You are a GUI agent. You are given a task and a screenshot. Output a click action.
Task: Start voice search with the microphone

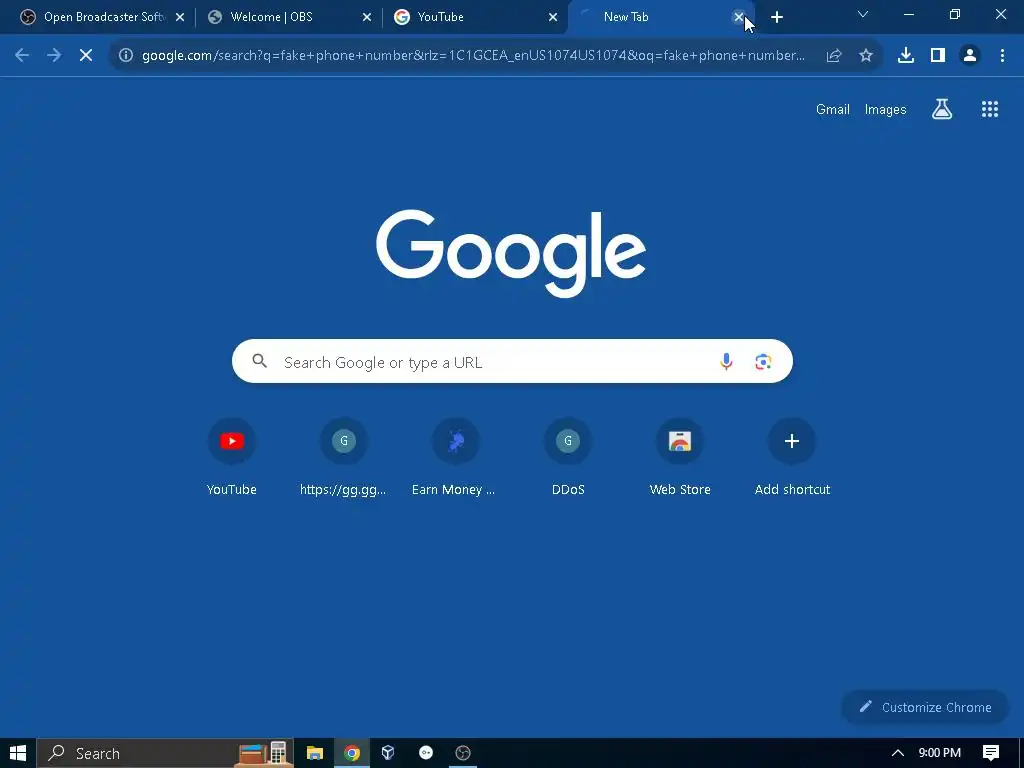[726, 361]
